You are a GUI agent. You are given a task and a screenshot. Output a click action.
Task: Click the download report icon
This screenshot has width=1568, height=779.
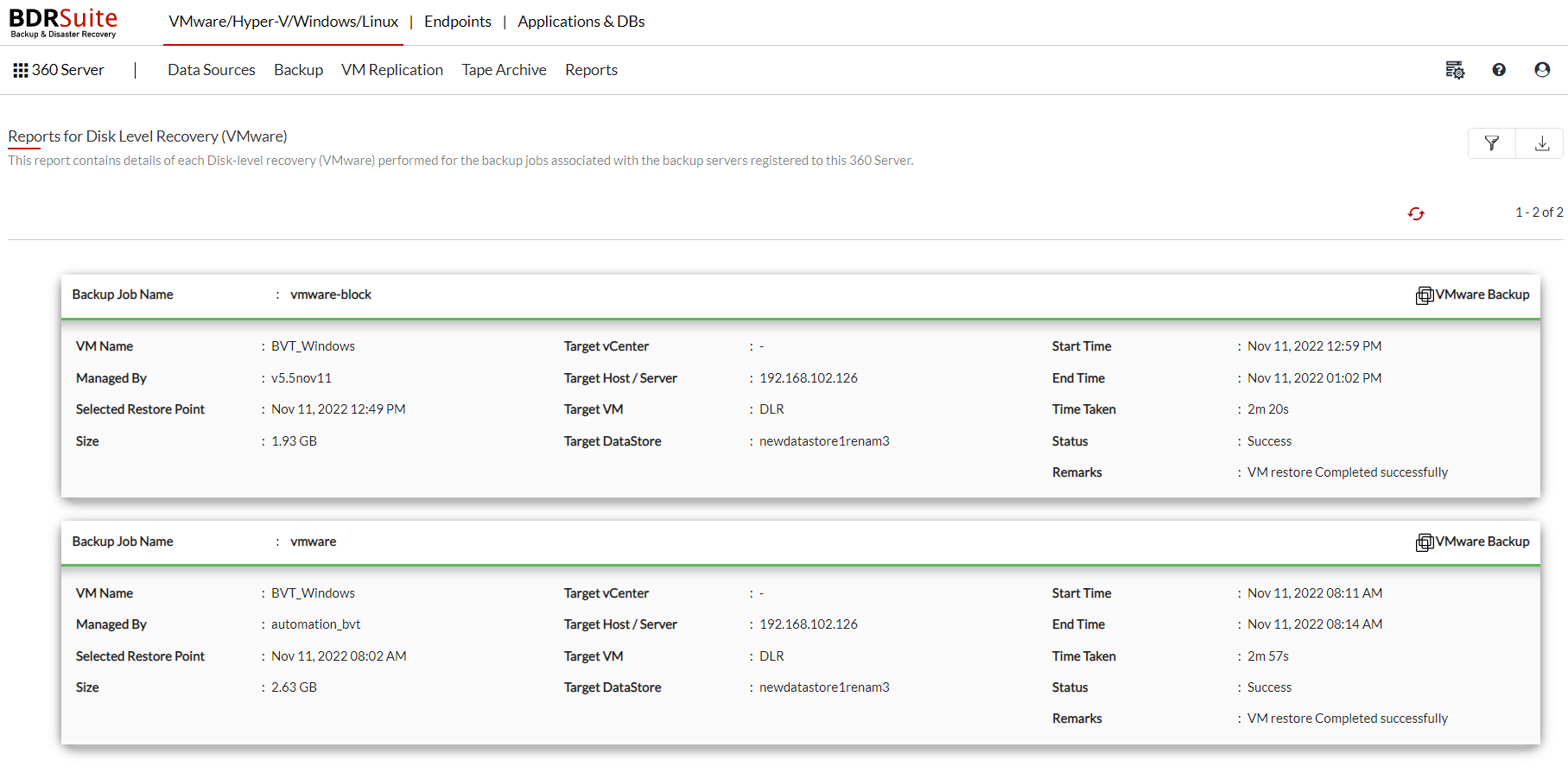tap(1541, 143)
